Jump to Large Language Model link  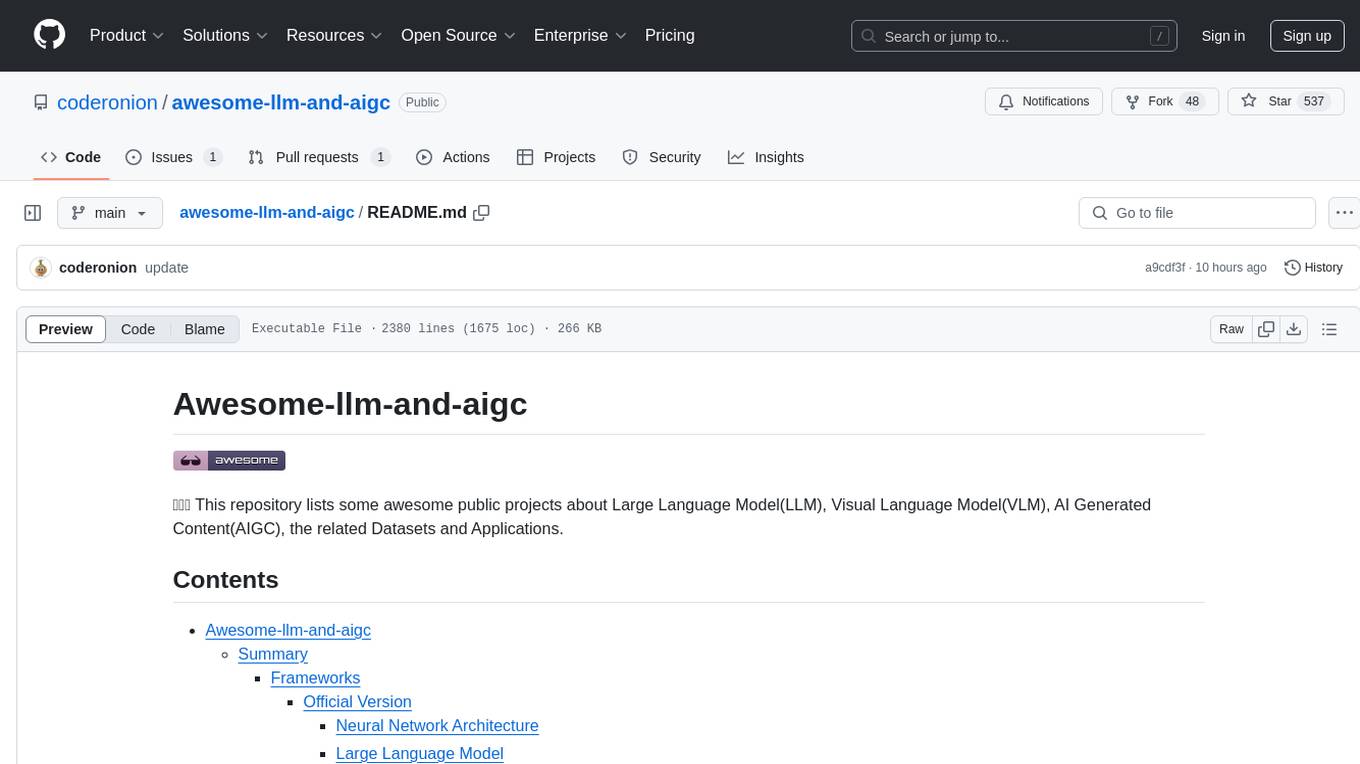pos(419,753)
